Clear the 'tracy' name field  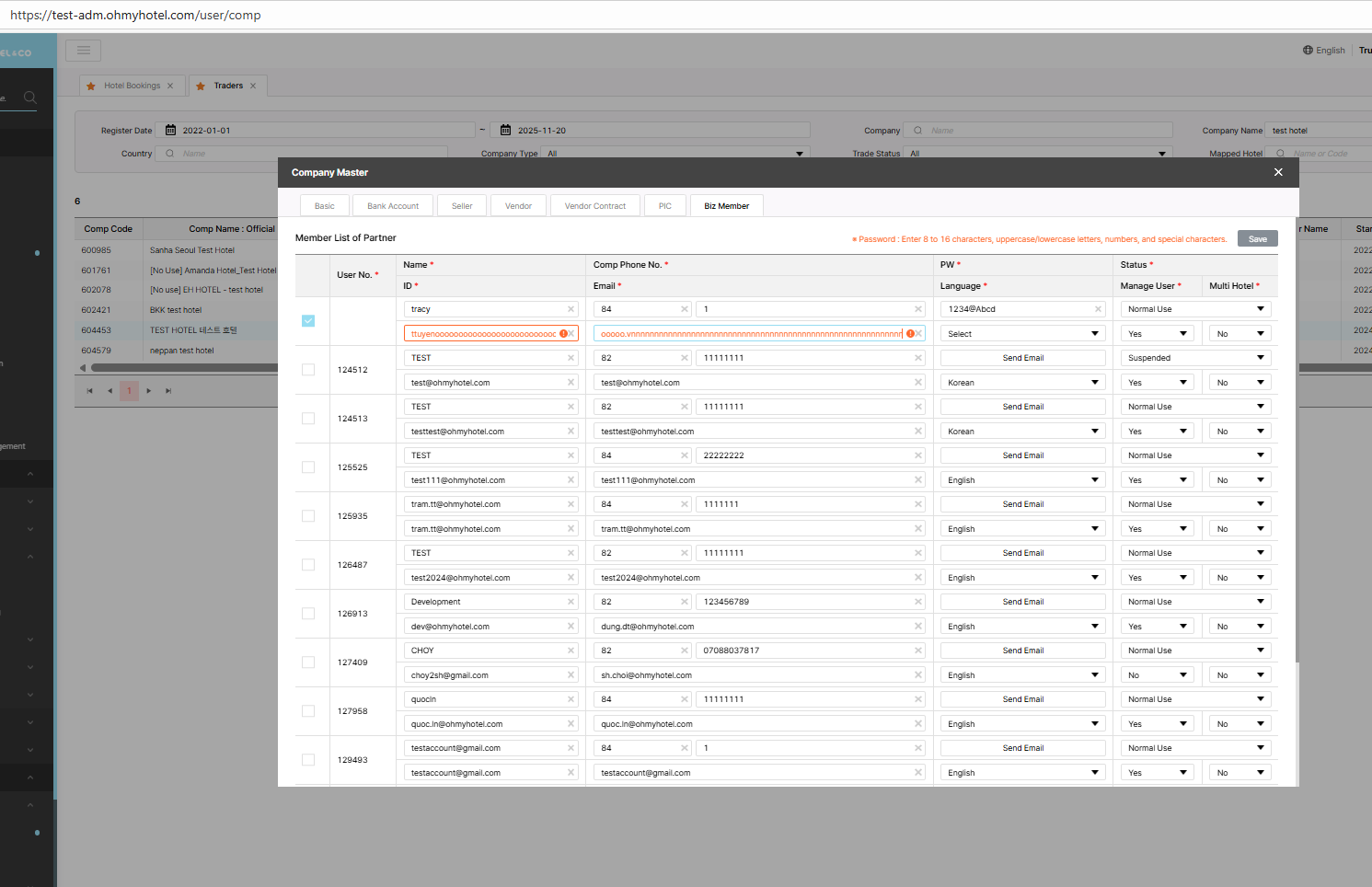coord(571,309)
